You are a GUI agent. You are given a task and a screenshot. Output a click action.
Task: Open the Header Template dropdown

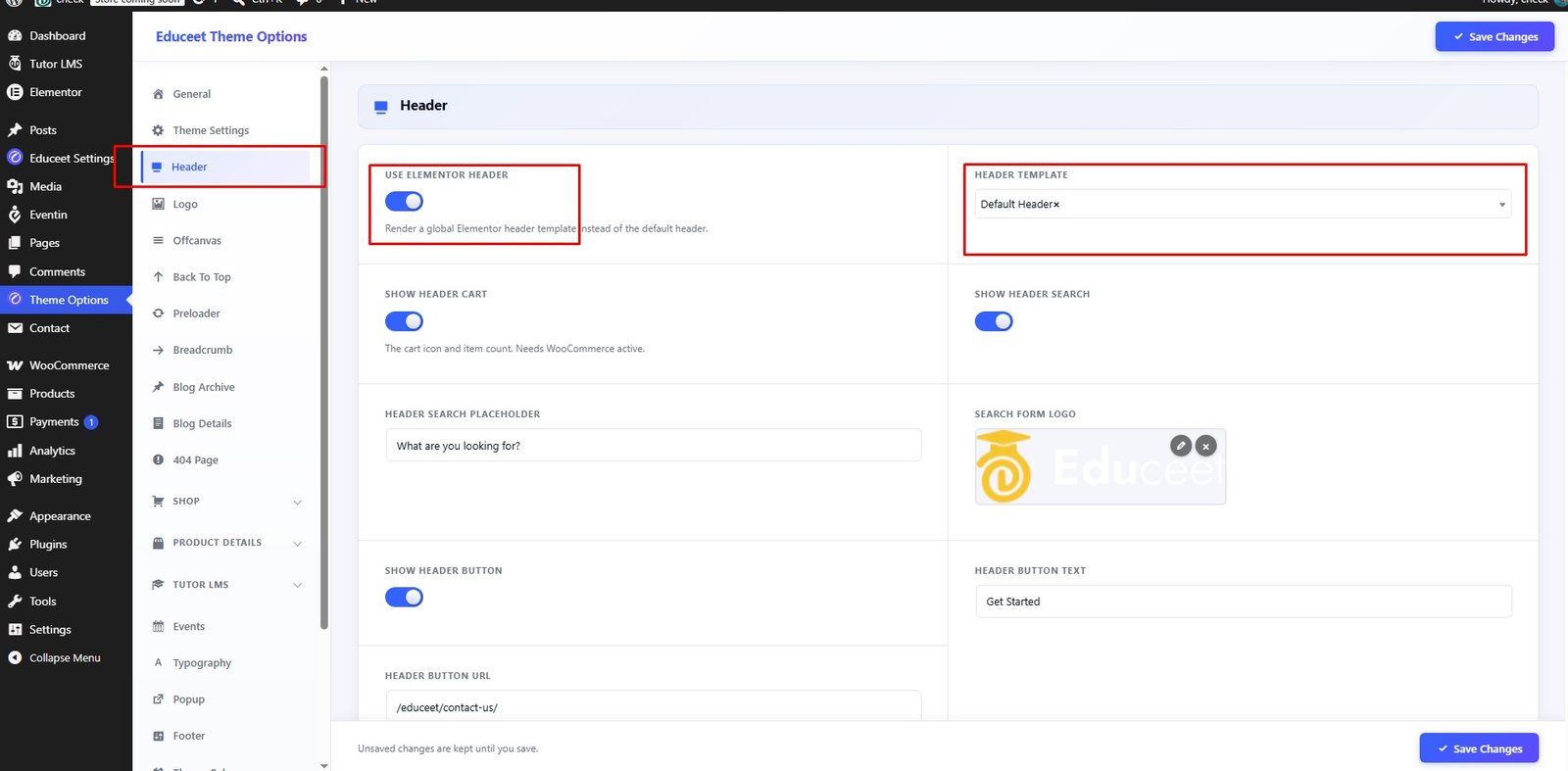(1243, 204)
